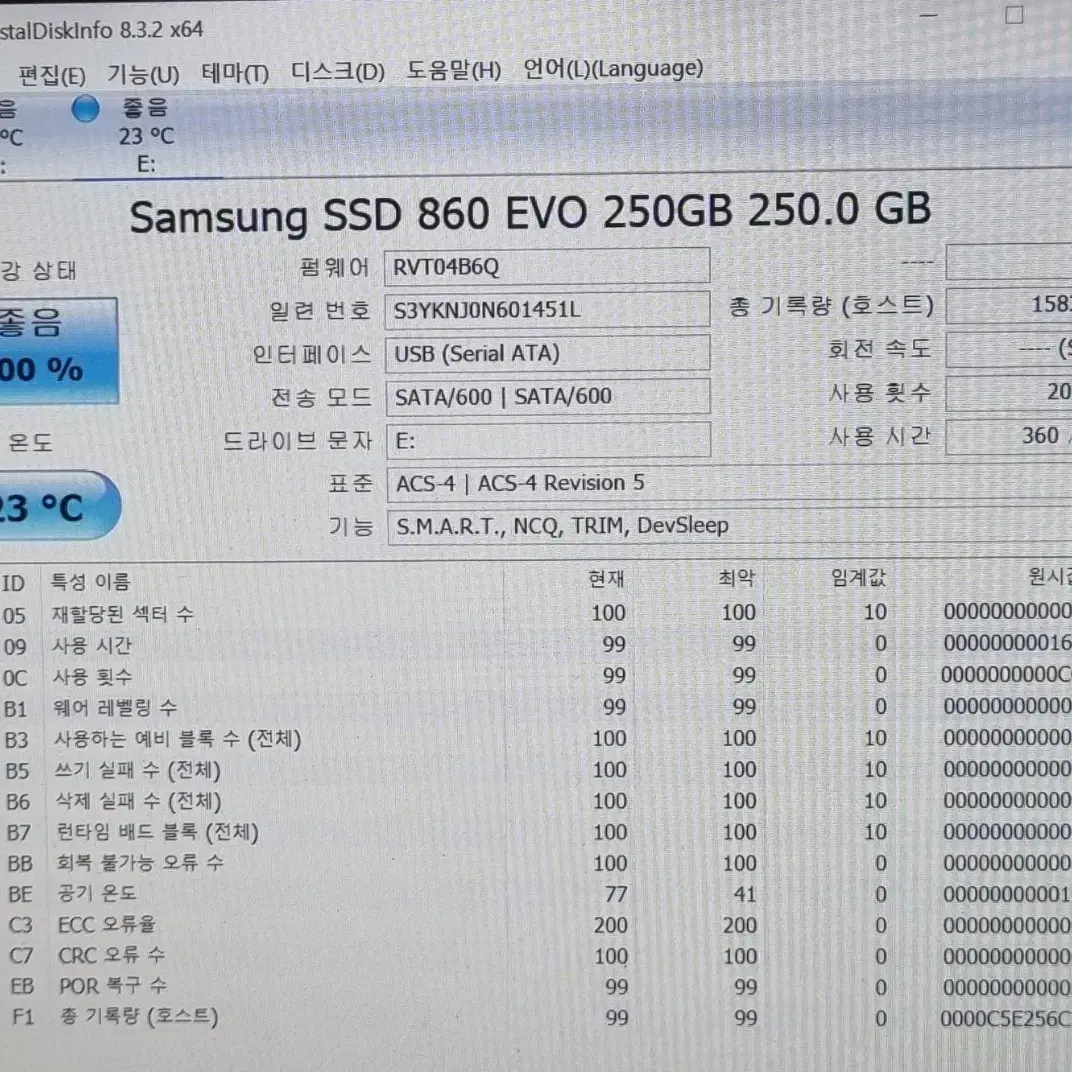Click the 사용 시간 value field showing 360
The height and width of the screenshot is (1072, 1072).
point(1009,436)
